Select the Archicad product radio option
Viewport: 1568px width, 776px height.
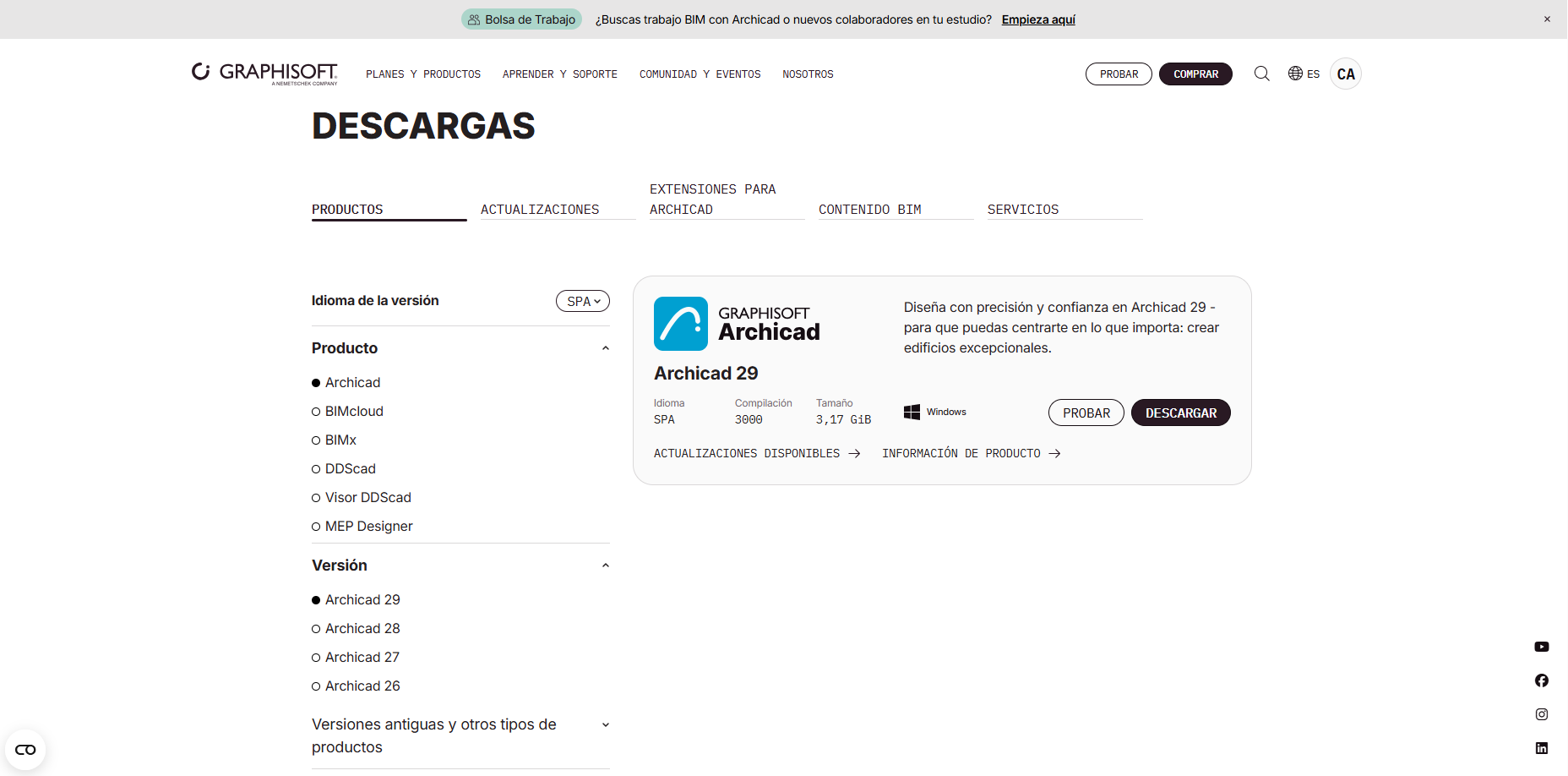346,383
